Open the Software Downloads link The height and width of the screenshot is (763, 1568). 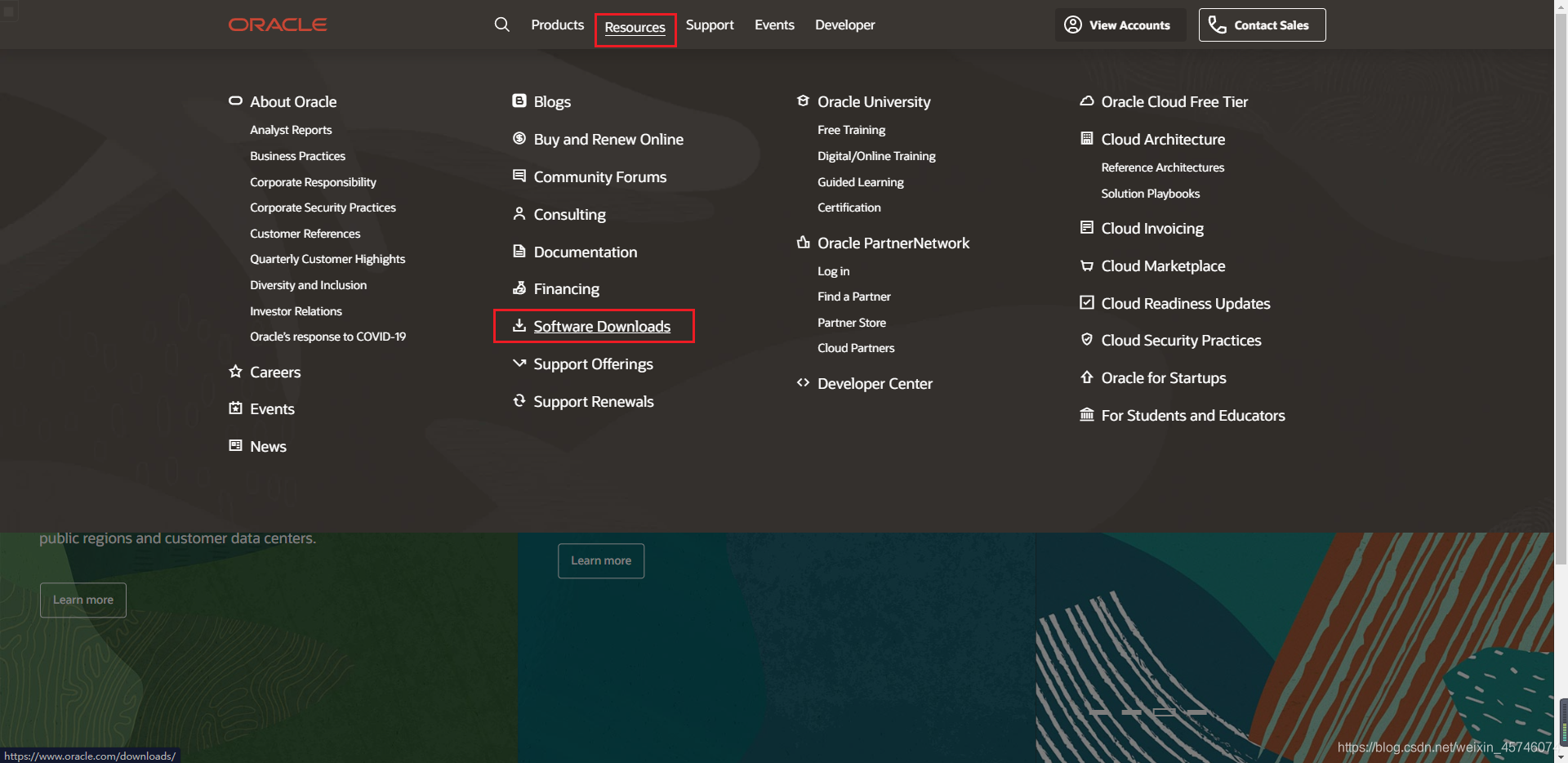click(x=602, y=326)
